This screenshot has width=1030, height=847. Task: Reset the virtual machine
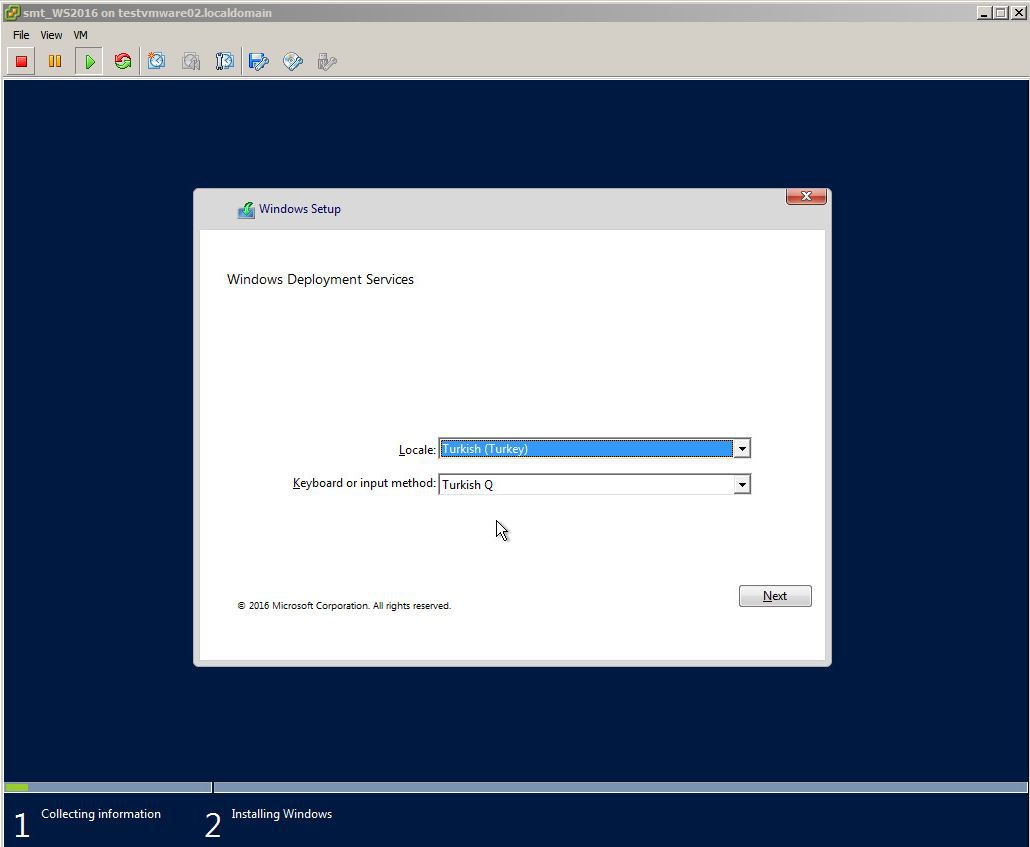(122, 61)
